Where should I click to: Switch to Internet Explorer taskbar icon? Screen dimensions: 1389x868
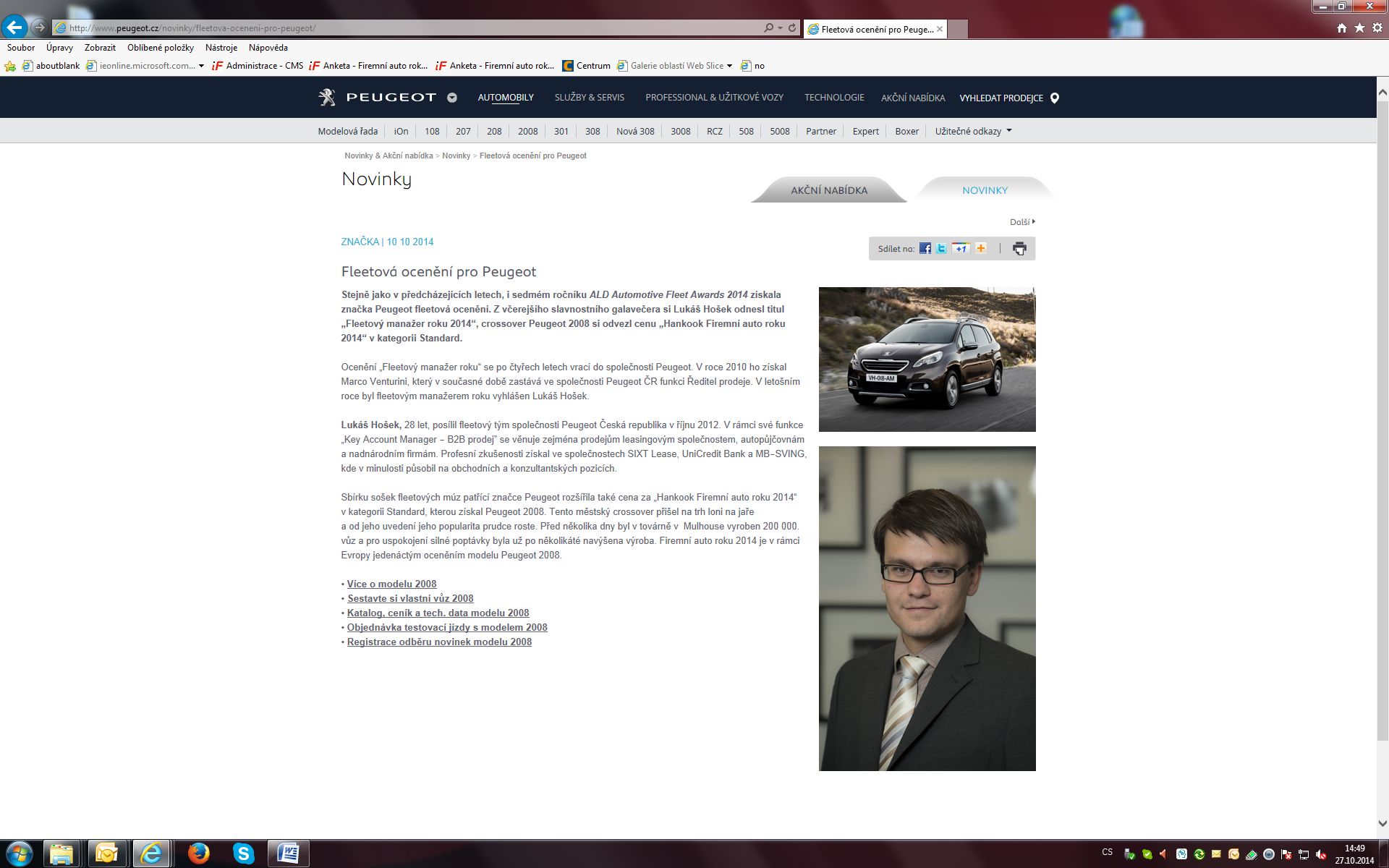coord(151,854)
